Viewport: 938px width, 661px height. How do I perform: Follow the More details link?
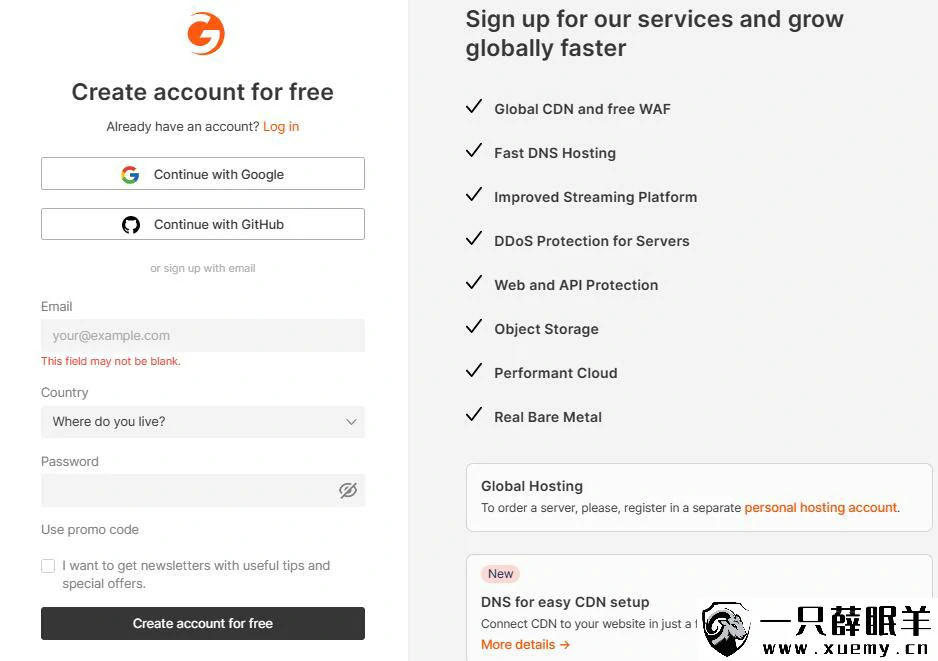[x=525, y=645]
